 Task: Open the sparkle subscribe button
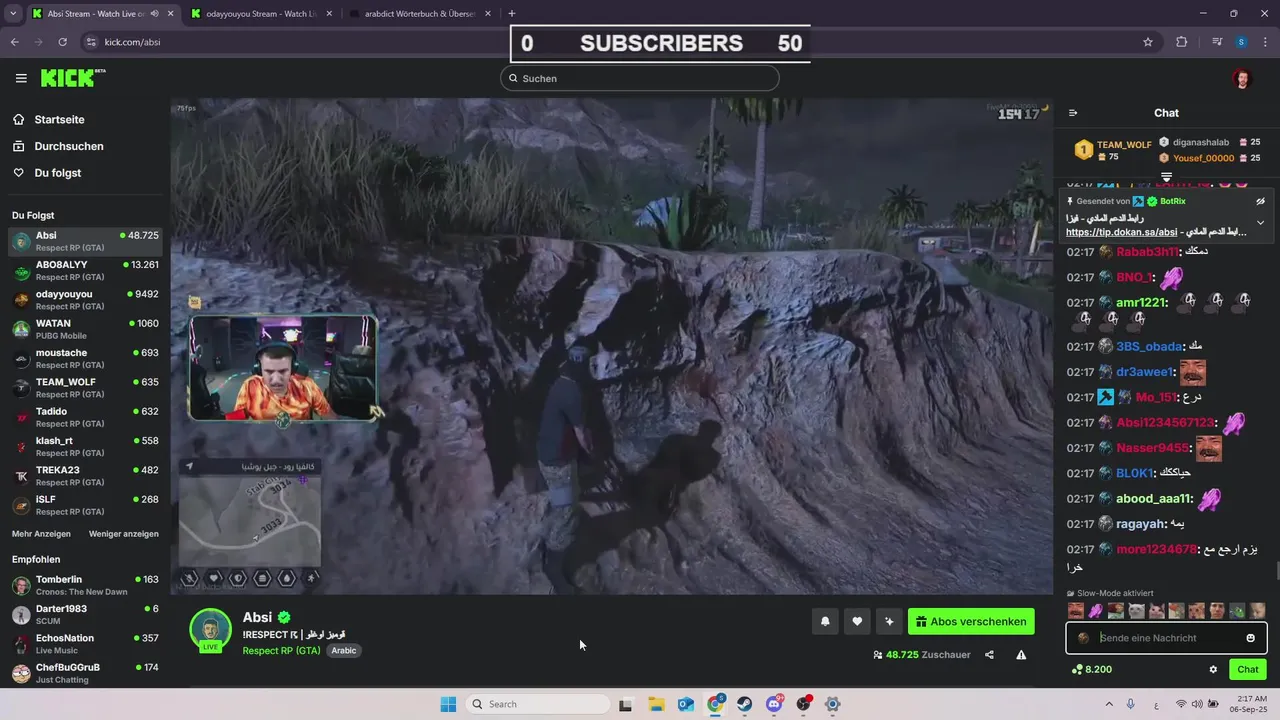(x=889, y=622)
